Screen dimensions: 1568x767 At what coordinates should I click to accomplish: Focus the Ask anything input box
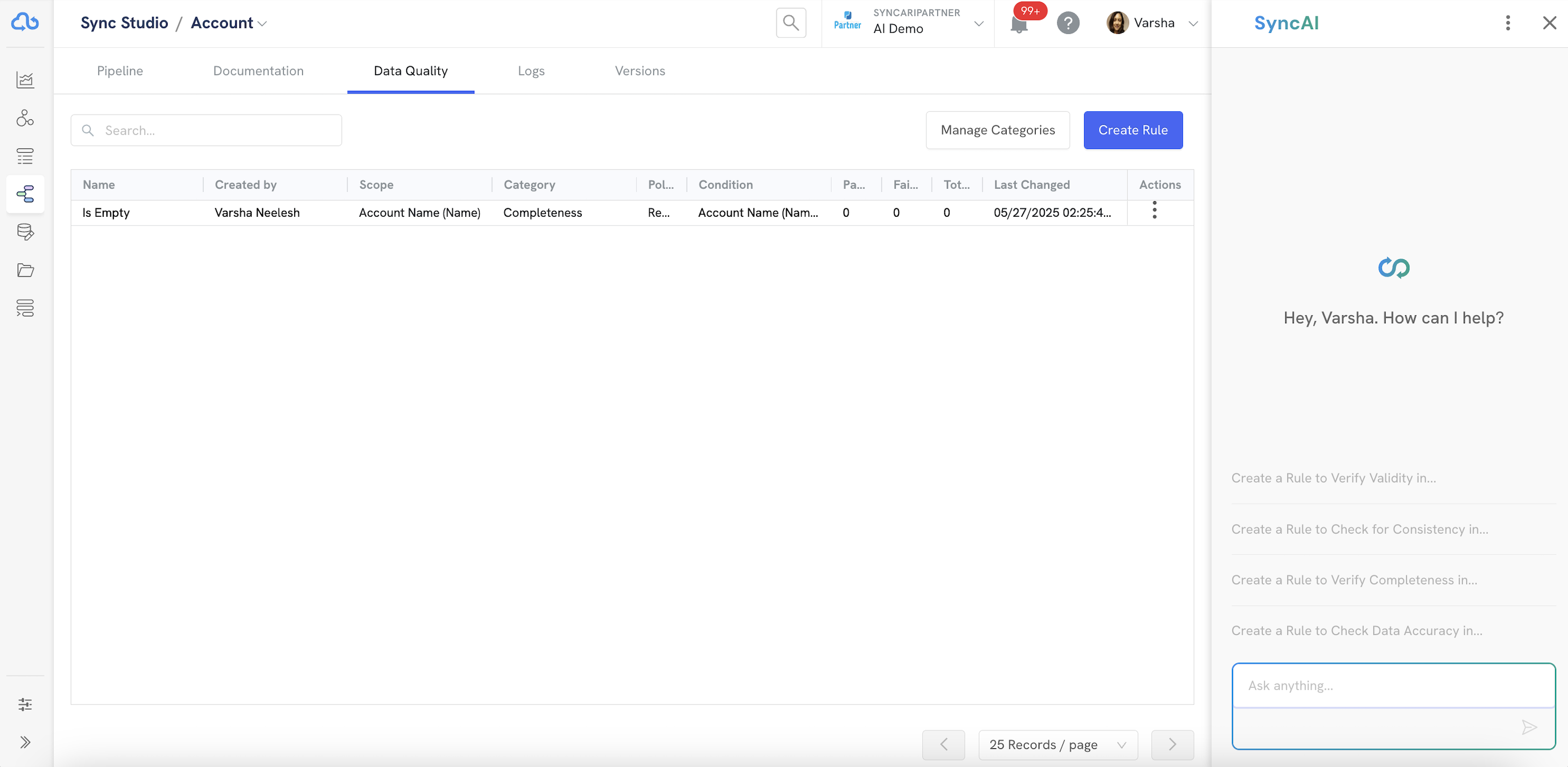coord(1393,685)
